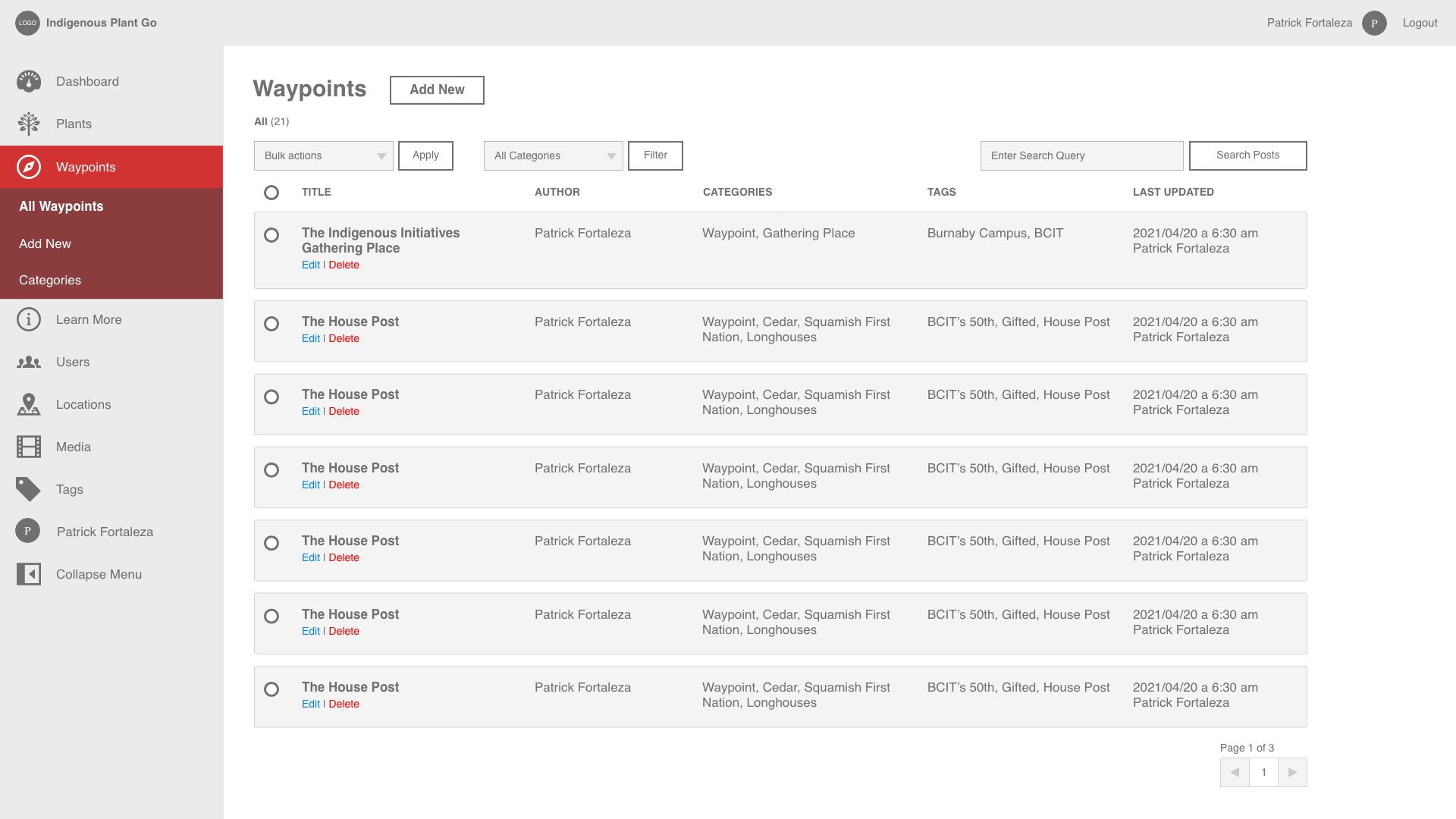Select the Indigenous Initiatives Gathering Place row
Image resolution: width=1456 pixels, height=819 pixels.
pos(271,235)
